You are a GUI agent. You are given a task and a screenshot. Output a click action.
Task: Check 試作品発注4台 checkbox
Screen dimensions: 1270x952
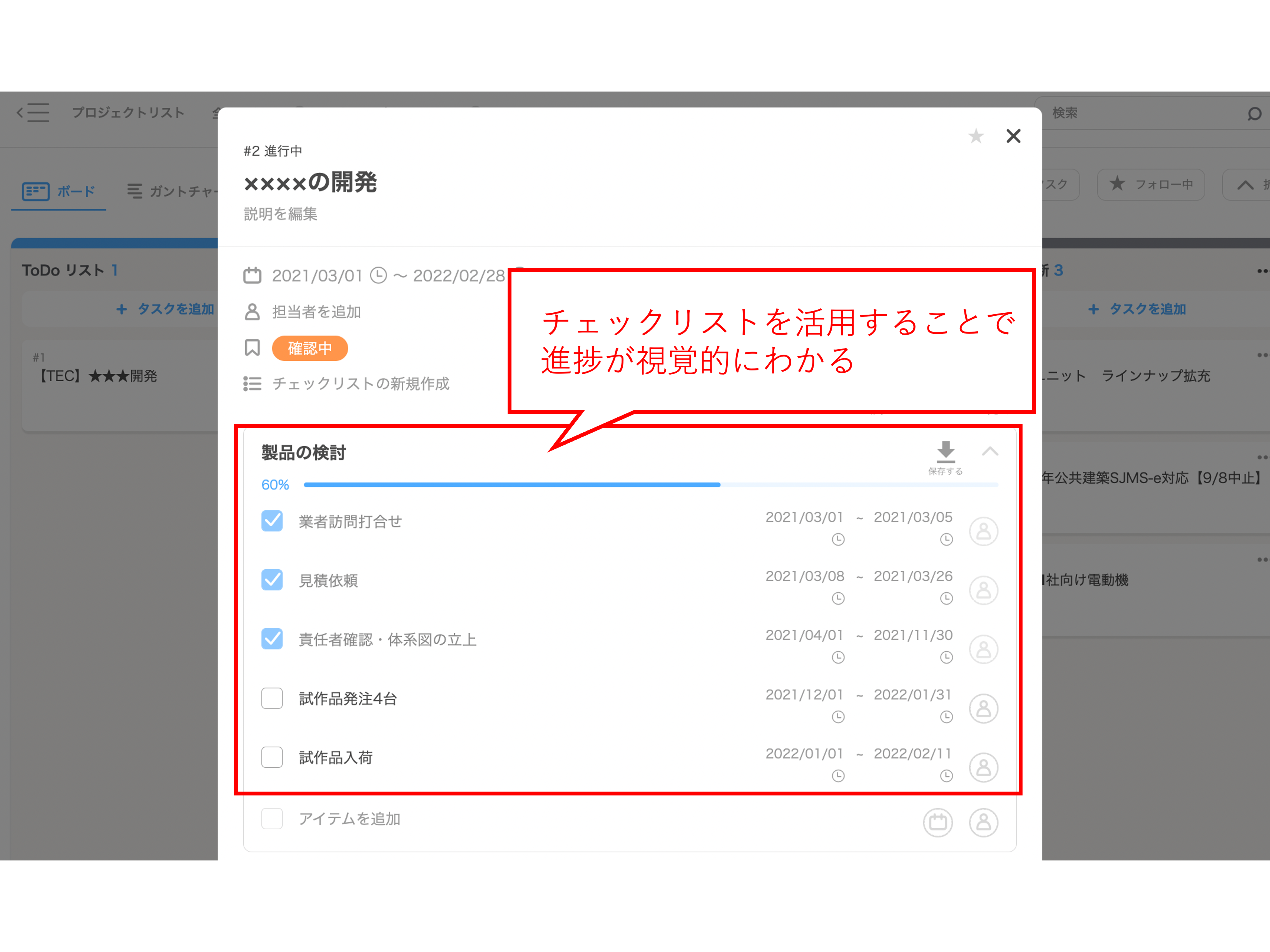[272, 699]
